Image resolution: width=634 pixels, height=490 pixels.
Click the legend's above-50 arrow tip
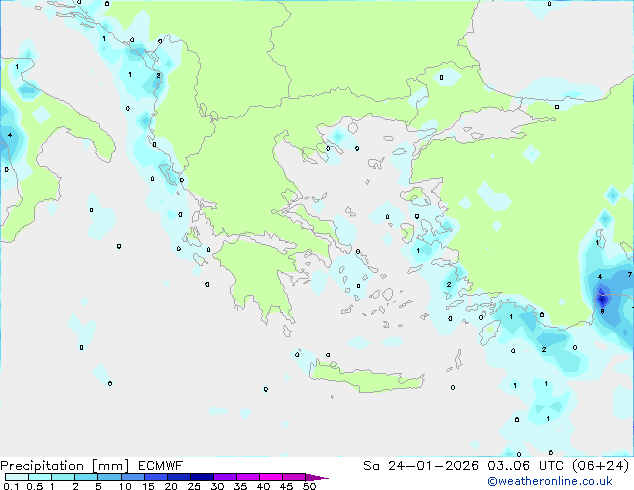(x=317, y=478)
